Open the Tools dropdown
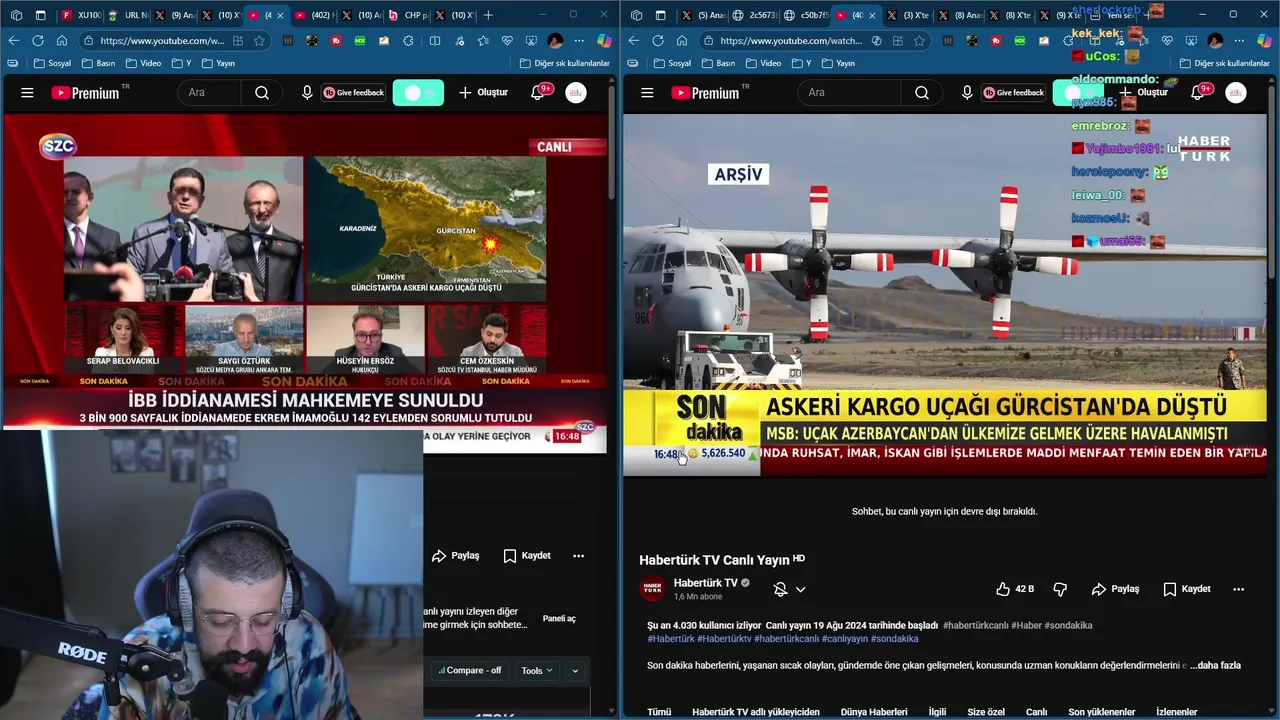 [x=537, y=671]
